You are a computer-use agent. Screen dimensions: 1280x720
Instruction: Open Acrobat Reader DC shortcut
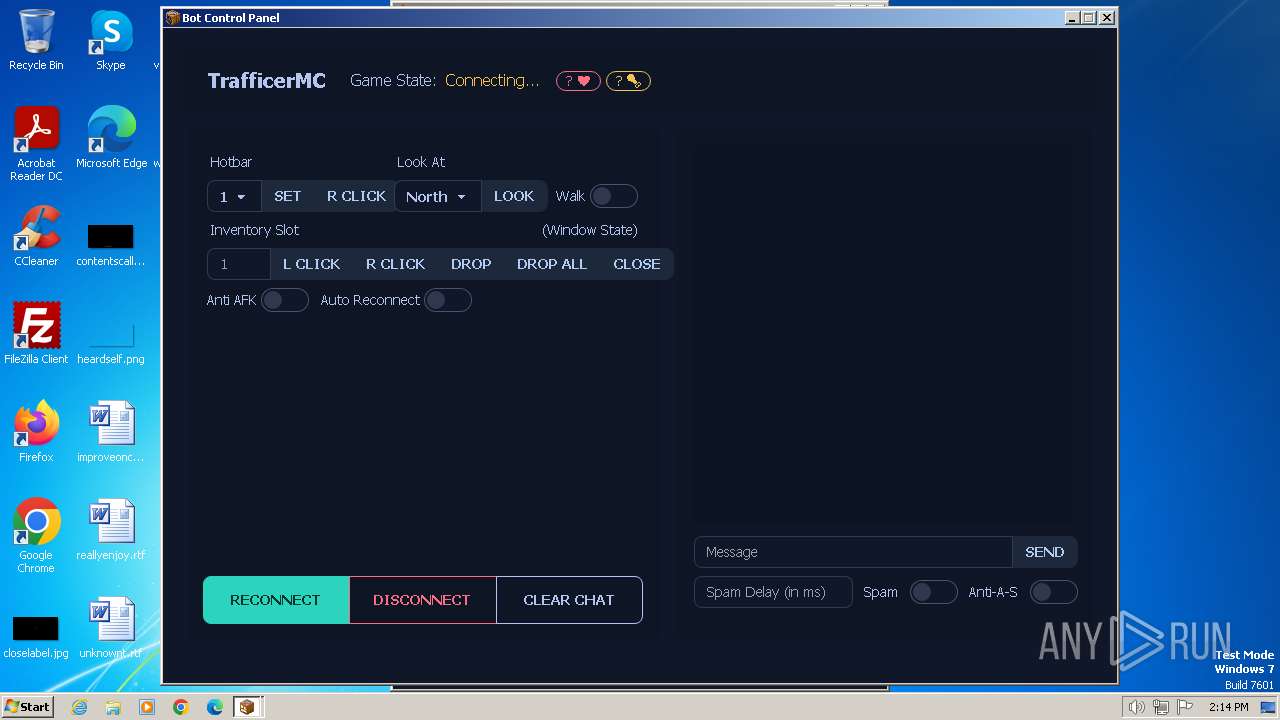coord(36,145)
